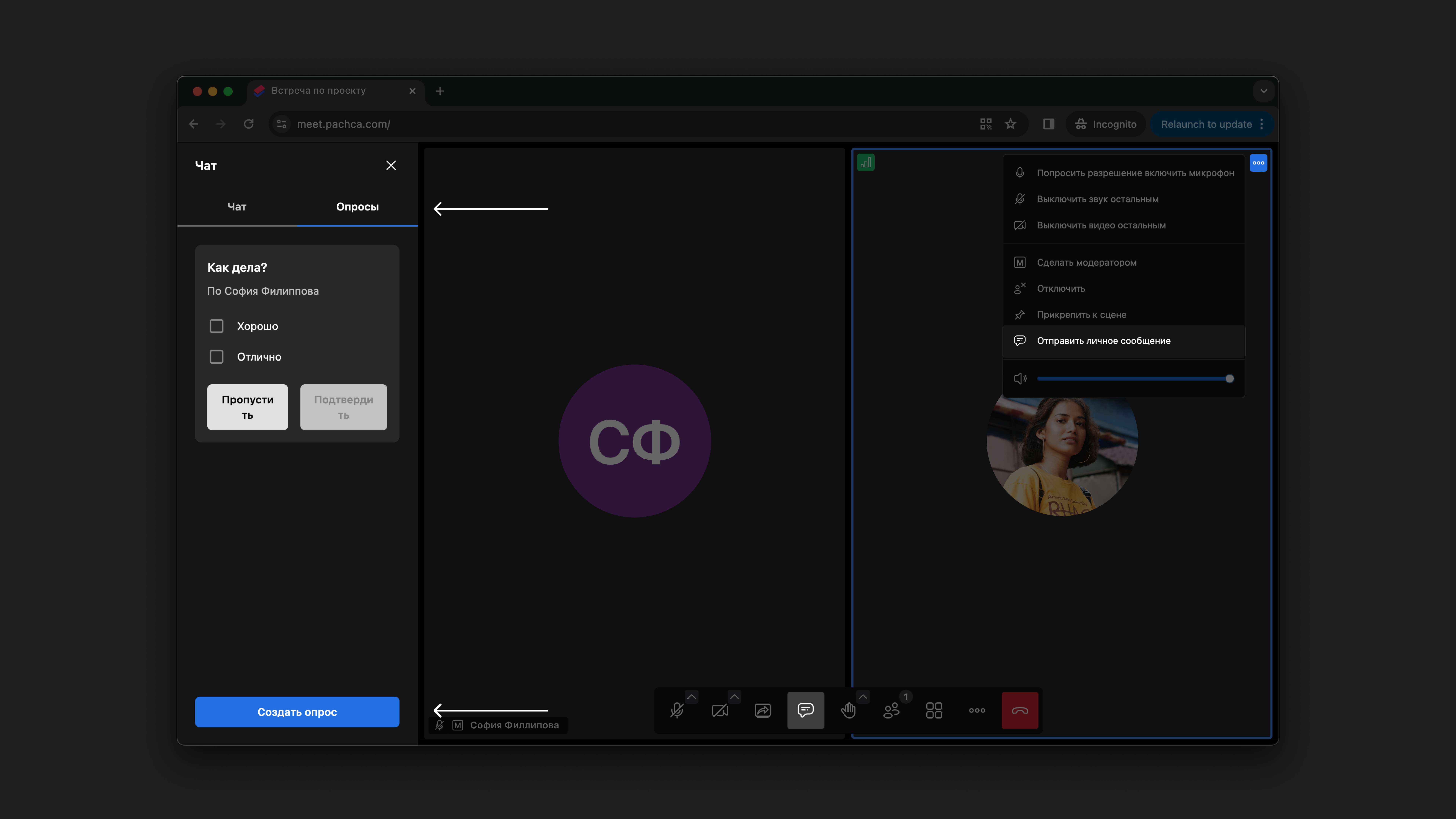Click the share screen icon

coord(763,711)
